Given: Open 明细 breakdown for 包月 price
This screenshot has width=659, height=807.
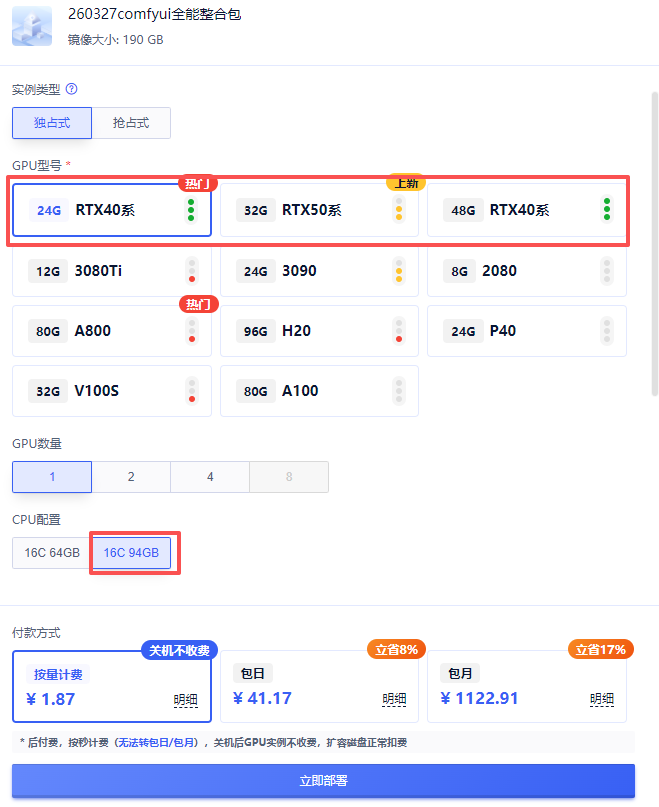Looking at the screenshot, I should [x=601, y=699].
